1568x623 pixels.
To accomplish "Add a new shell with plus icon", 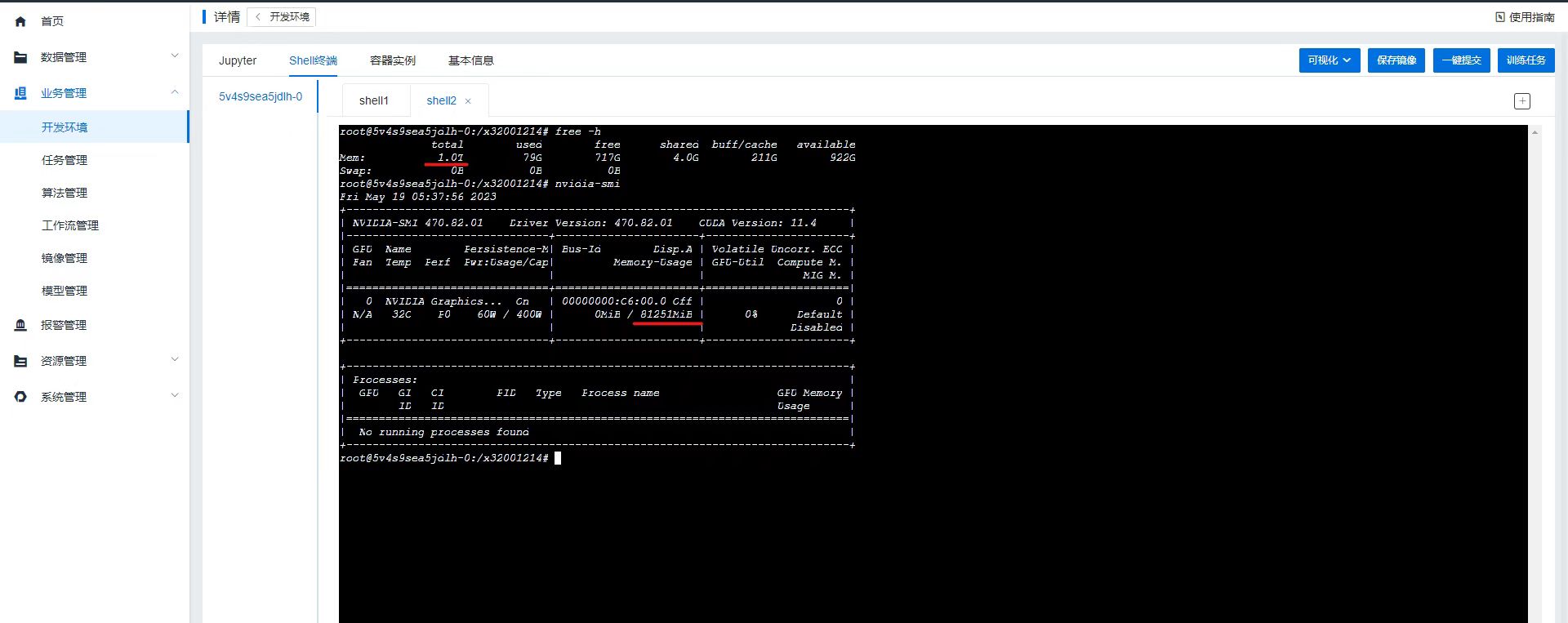I will 1521,101.
